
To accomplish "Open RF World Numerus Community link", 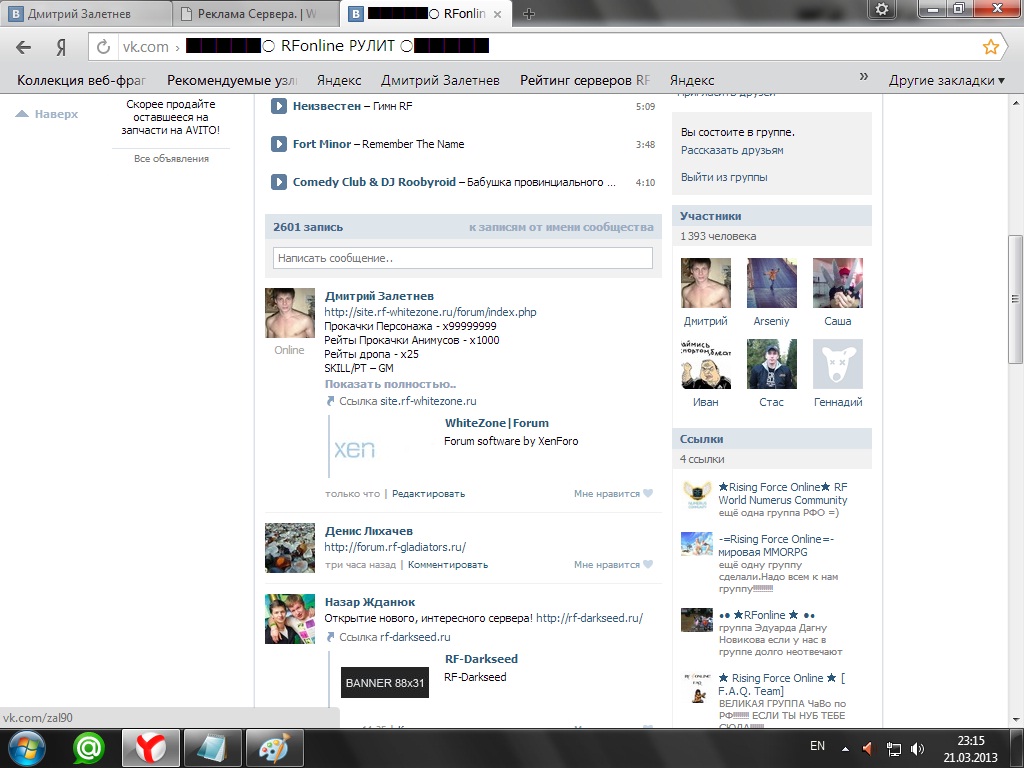I will point(782,494).
